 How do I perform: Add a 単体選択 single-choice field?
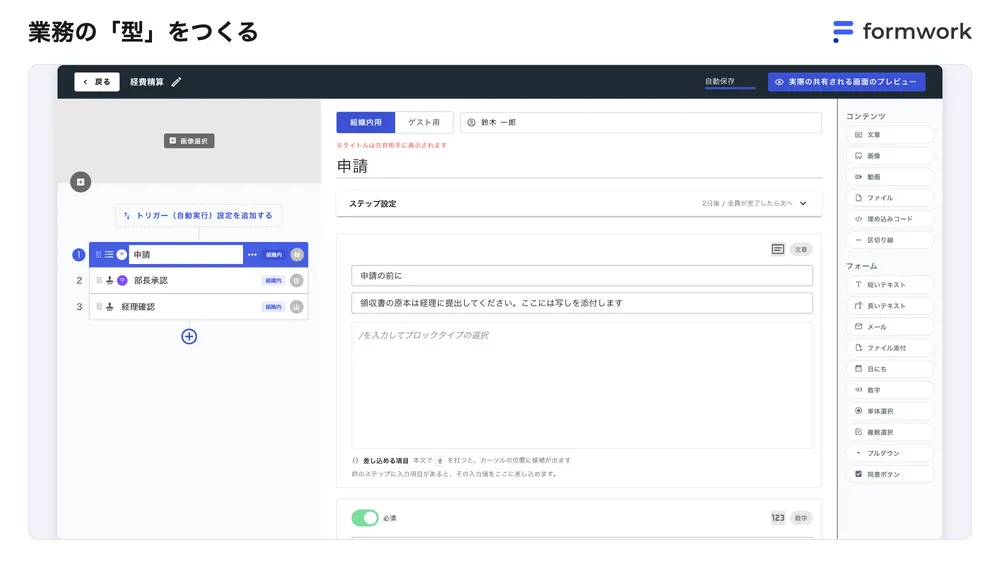(890, 411)
